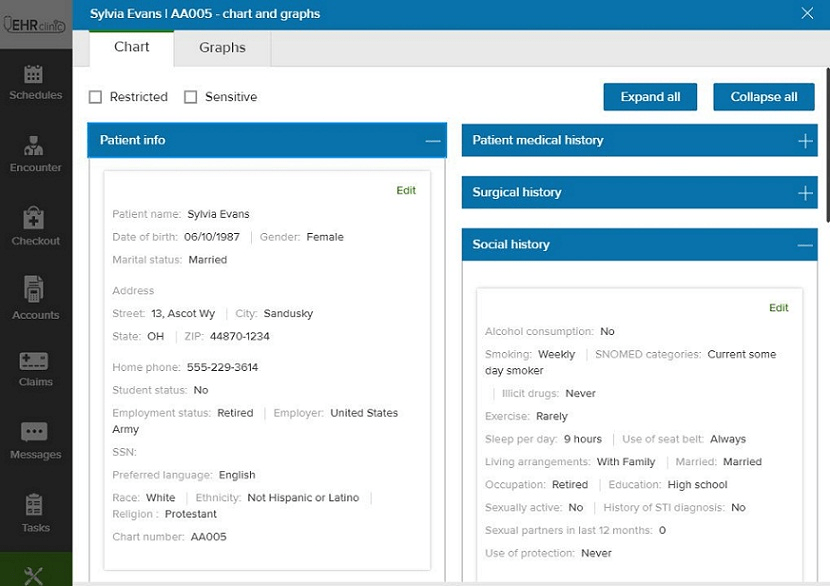
Task: Enable the Restricted checkbox
Action: coord(96,97)
